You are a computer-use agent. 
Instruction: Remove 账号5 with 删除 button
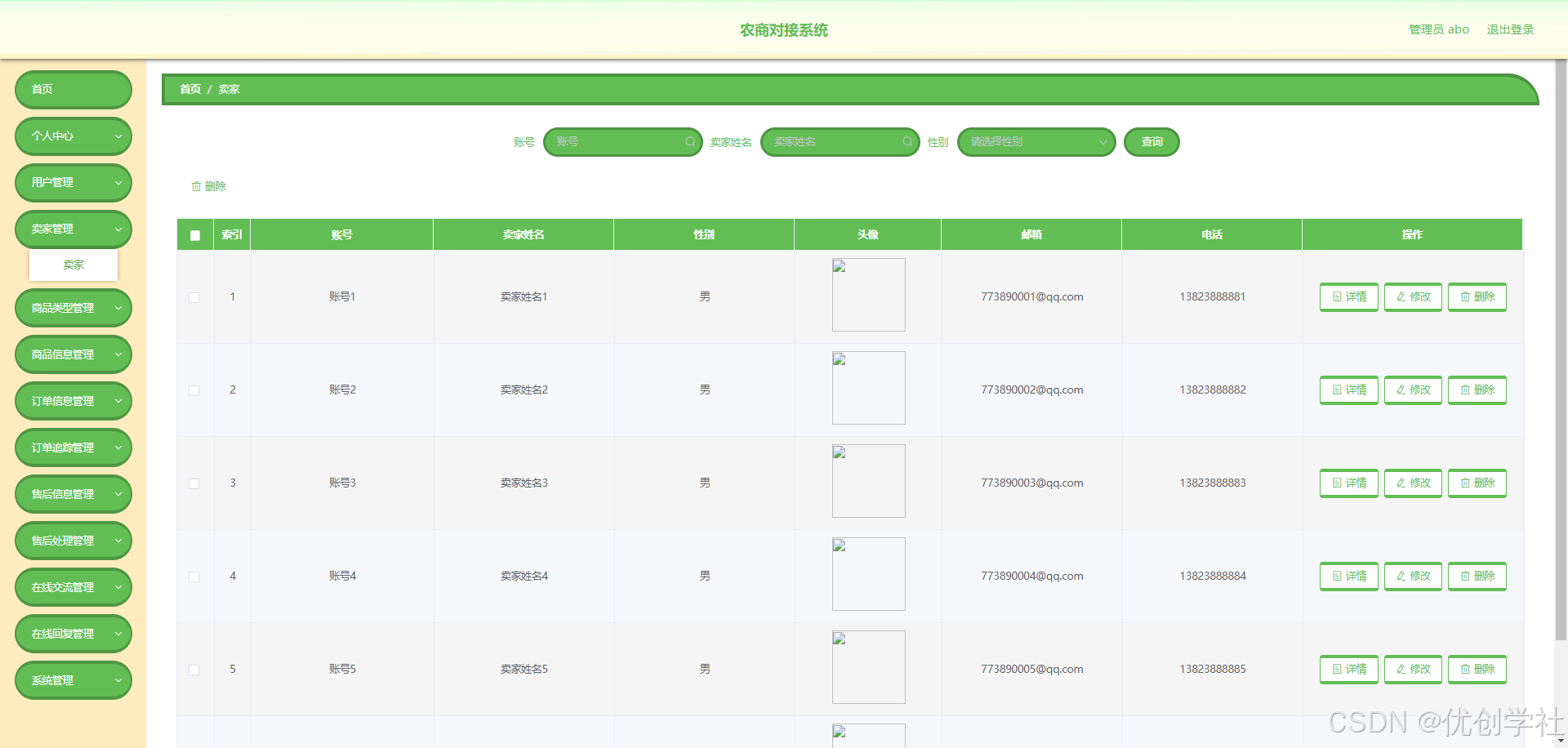coord(1477,670)
